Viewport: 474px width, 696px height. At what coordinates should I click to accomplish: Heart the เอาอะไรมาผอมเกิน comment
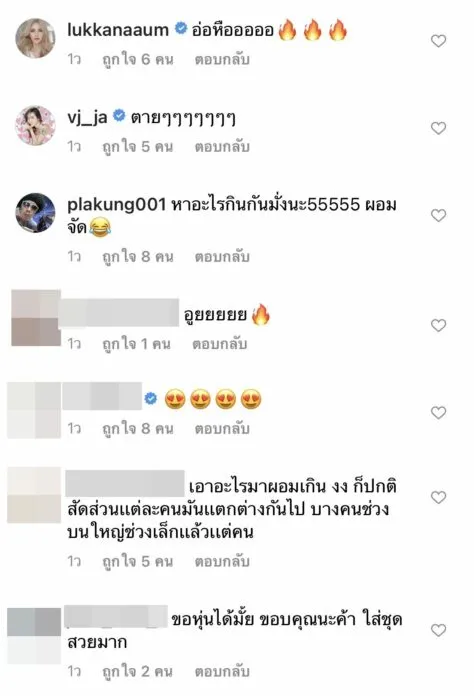click(x=438, y=498)
